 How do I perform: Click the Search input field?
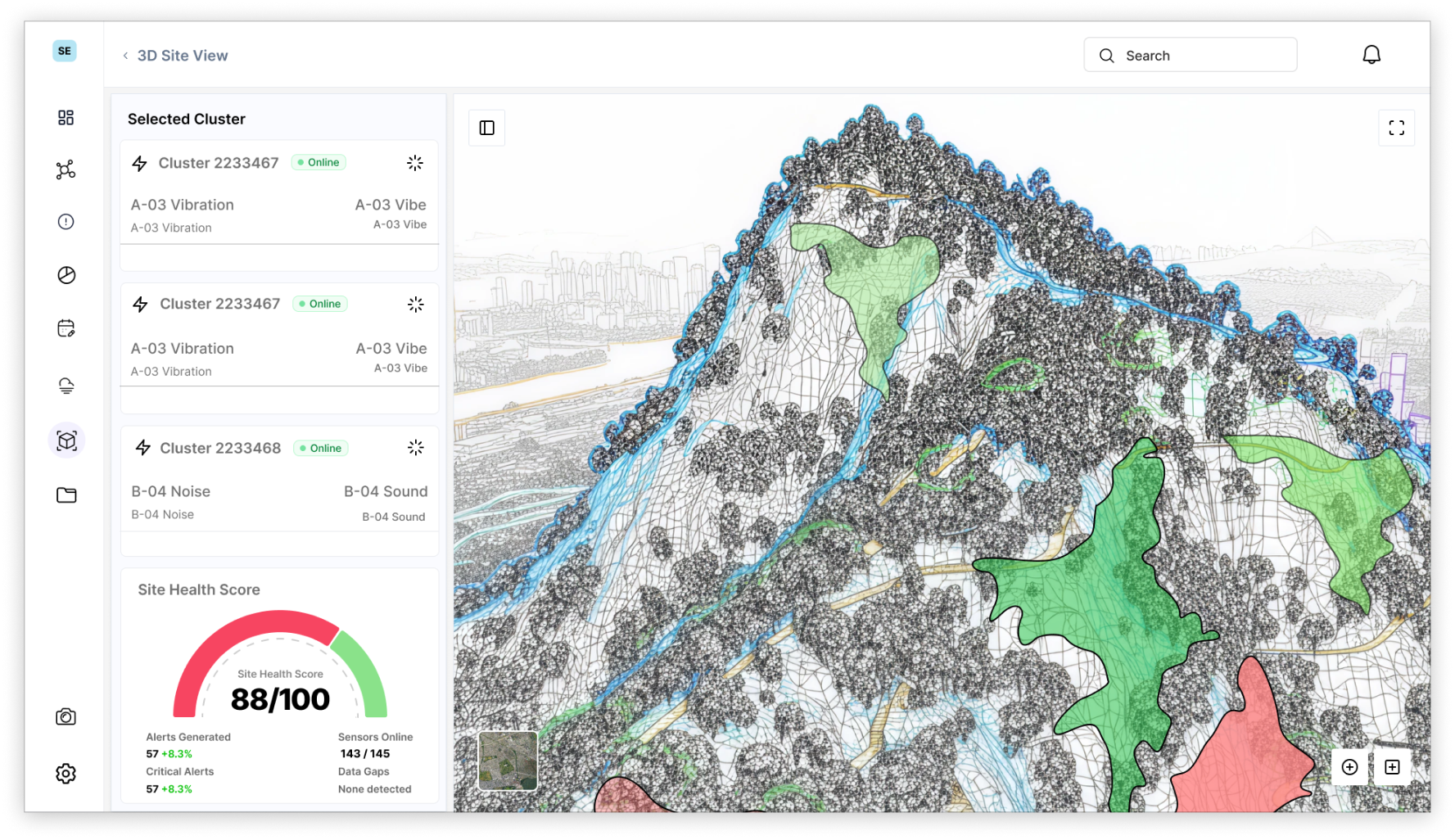click(x=1191, y=55)
